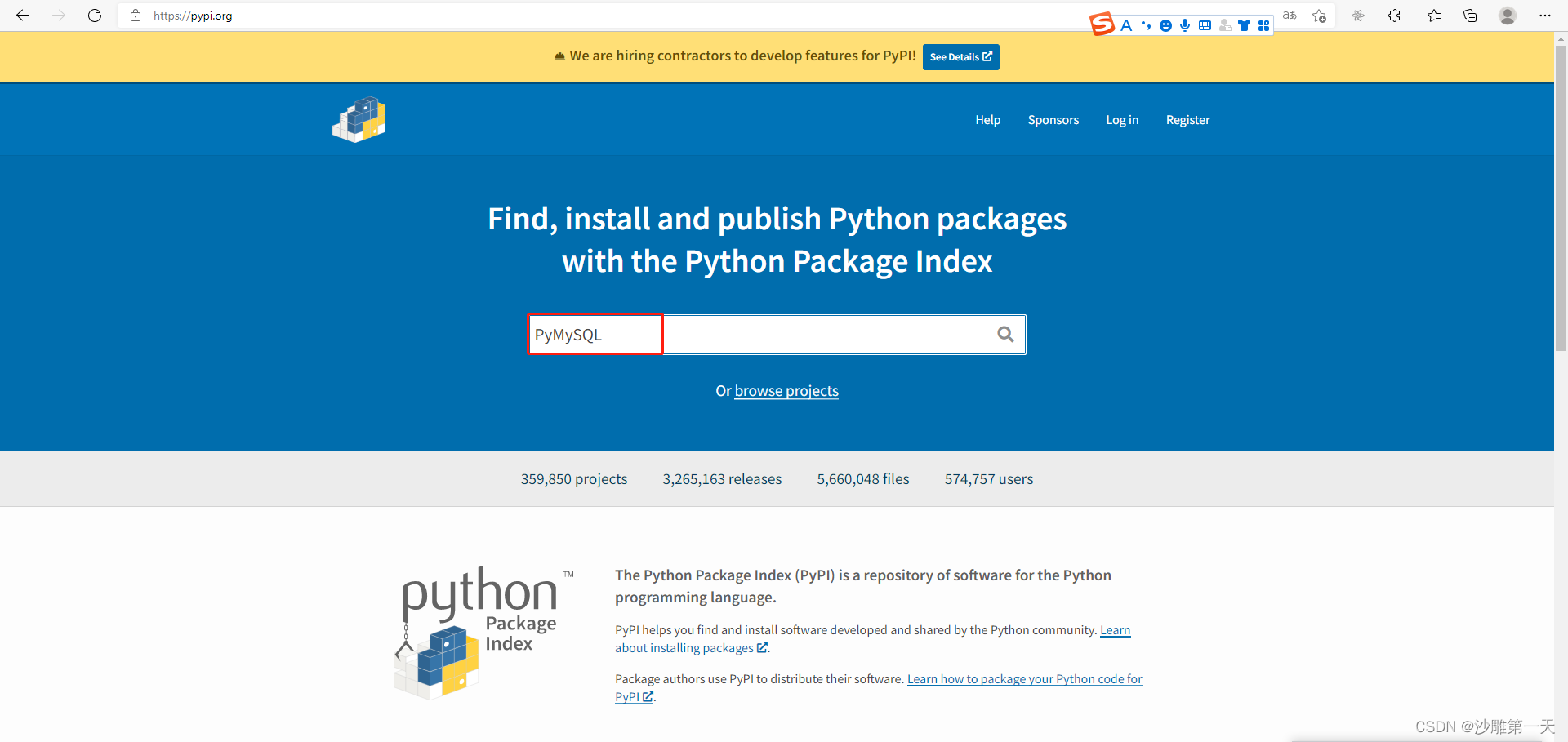Screen dimensions: 1568x742
Task: Activate Sogou voice input microphone
Action: [x=1185, y=25]
